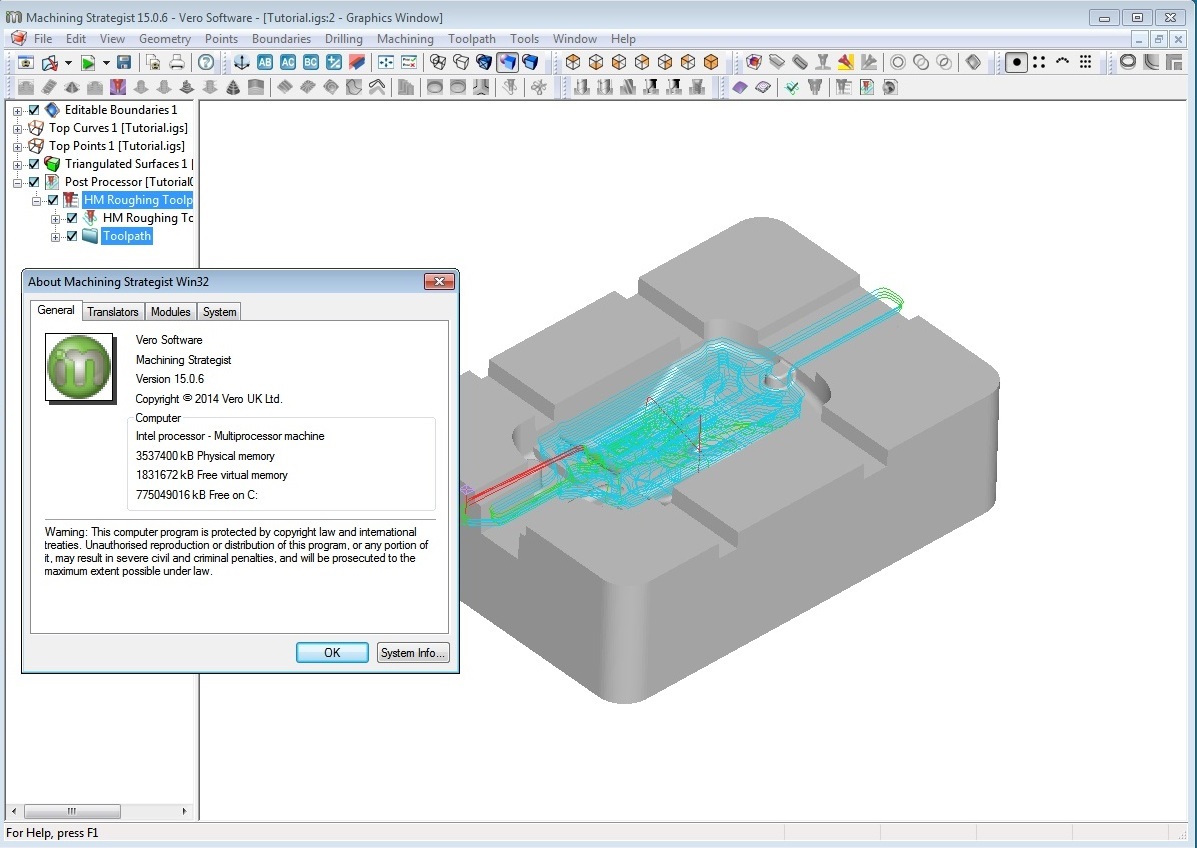Expand the Top Points 1 tree node
The width and height of the screenshot is (1197, 848).
point(18,147)
